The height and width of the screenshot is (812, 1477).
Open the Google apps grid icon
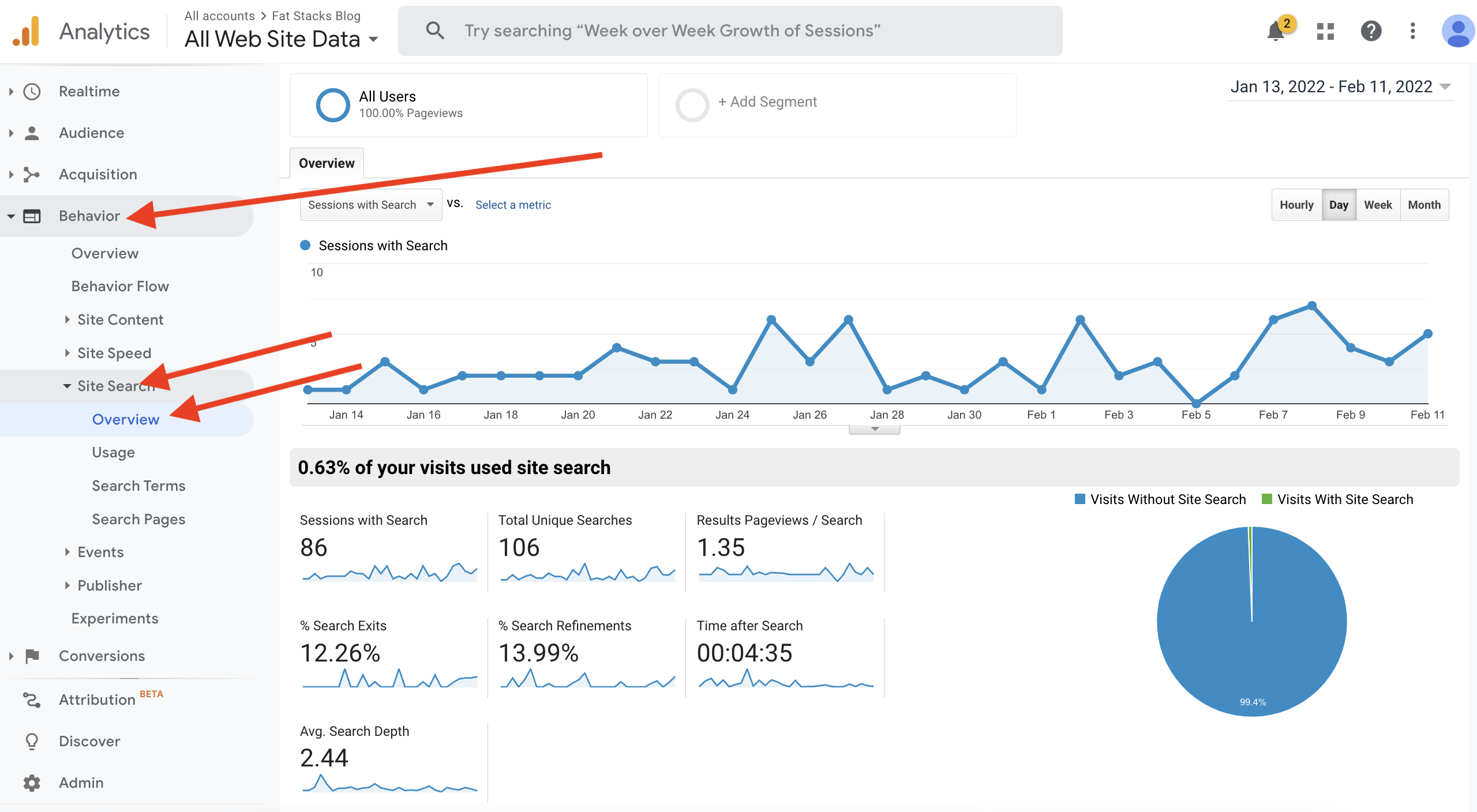[x=1325, y=31]
